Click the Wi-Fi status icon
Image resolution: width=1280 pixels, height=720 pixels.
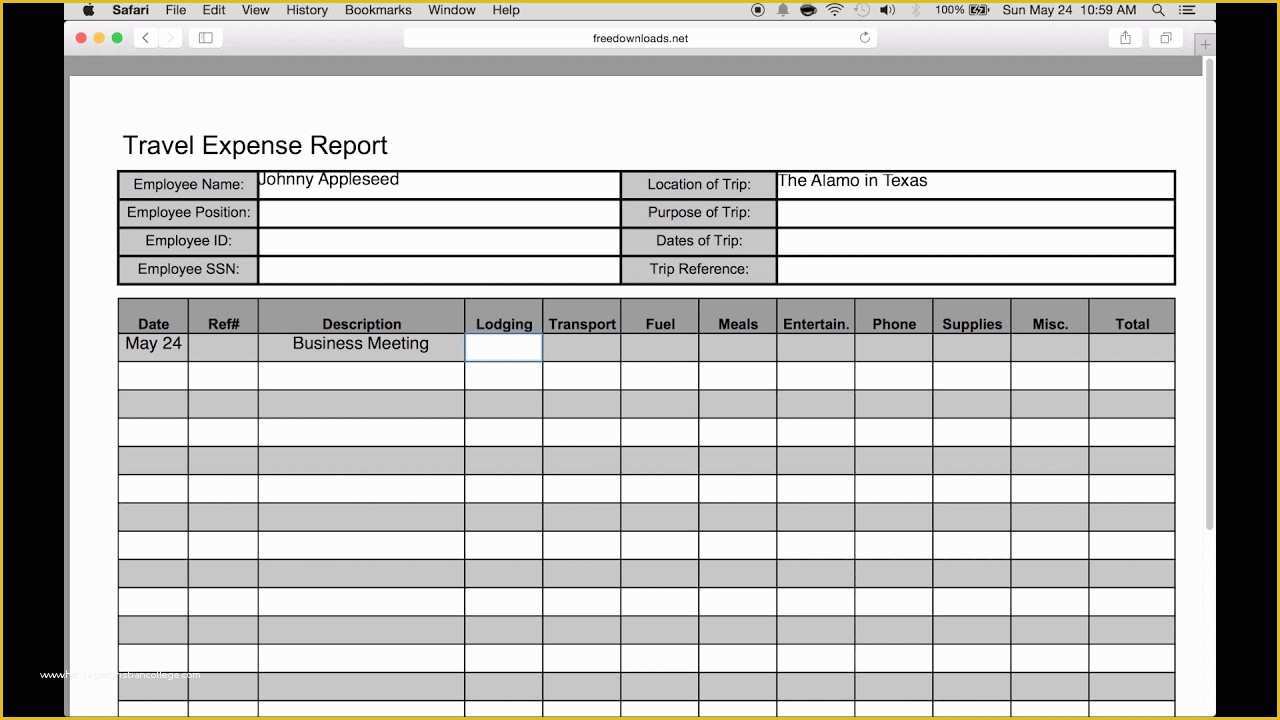point(835,10)
